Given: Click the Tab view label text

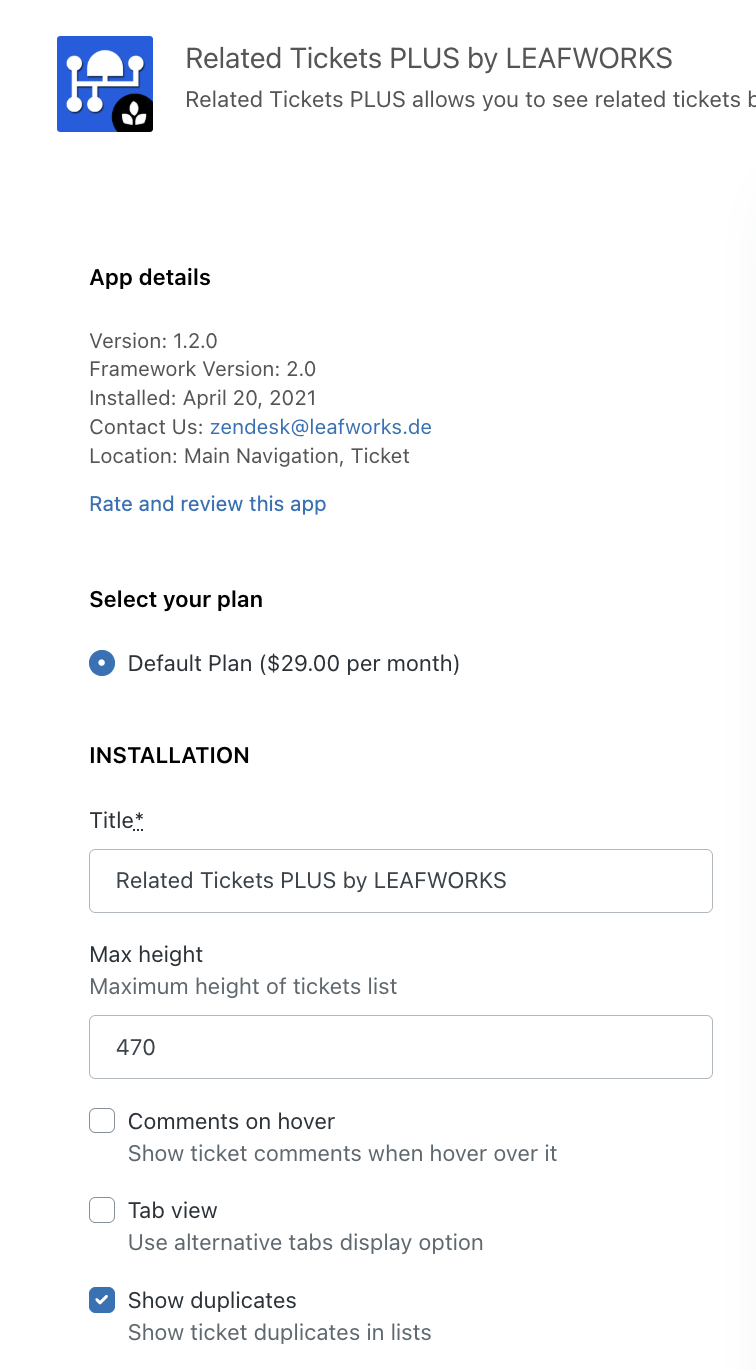Looking at the screenshot, I should coord(172,1210).
